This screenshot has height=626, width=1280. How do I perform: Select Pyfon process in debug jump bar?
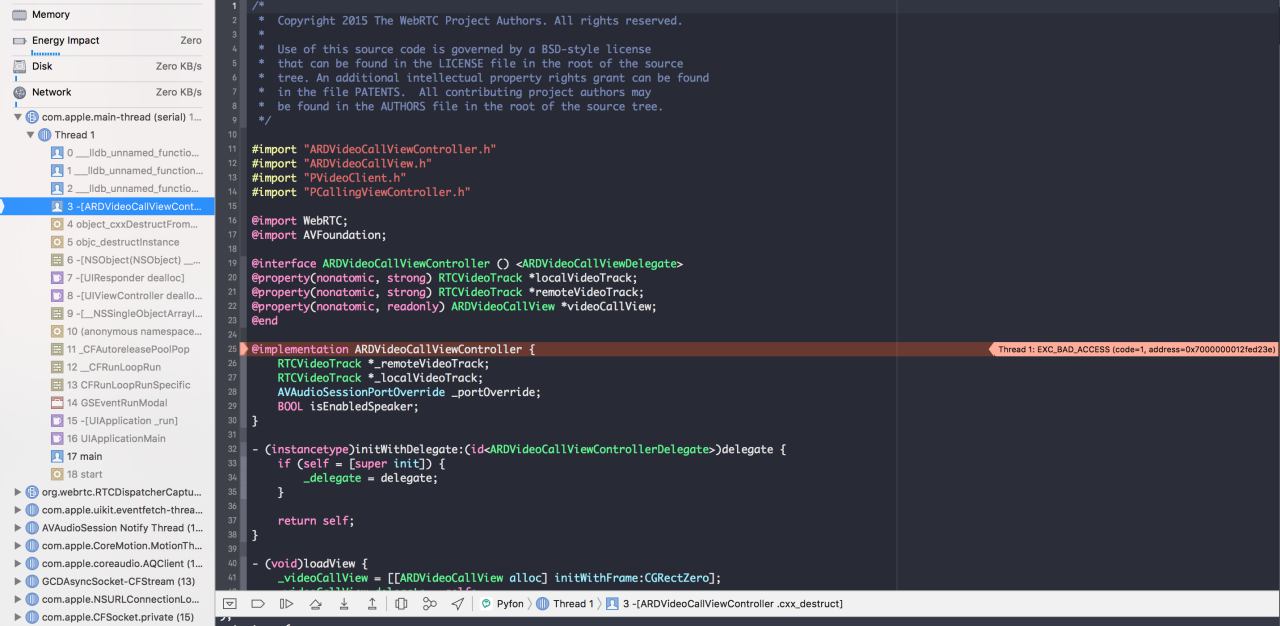(x=502, y=604)
